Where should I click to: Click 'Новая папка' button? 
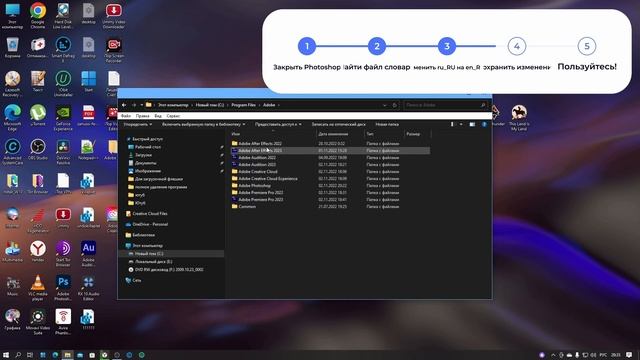[x=387, y=124]
